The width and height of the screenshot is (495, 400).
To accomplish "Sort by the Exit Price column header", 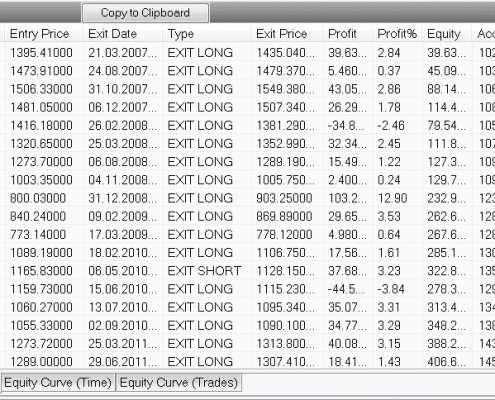I will pyautogui.click(x=287, y=34).
